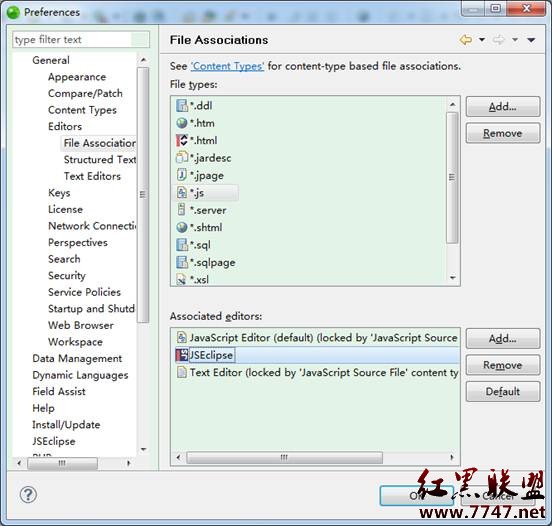Click file types list scroll-up arrow
This screenshot has height=526, width=552.
coord(453,105)
